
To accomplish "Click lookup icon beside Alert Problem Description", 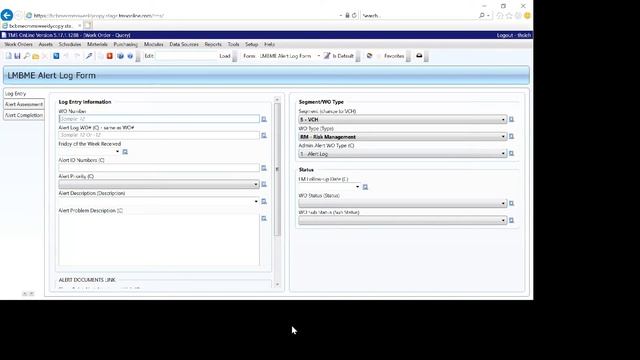I will click(264, 218).
